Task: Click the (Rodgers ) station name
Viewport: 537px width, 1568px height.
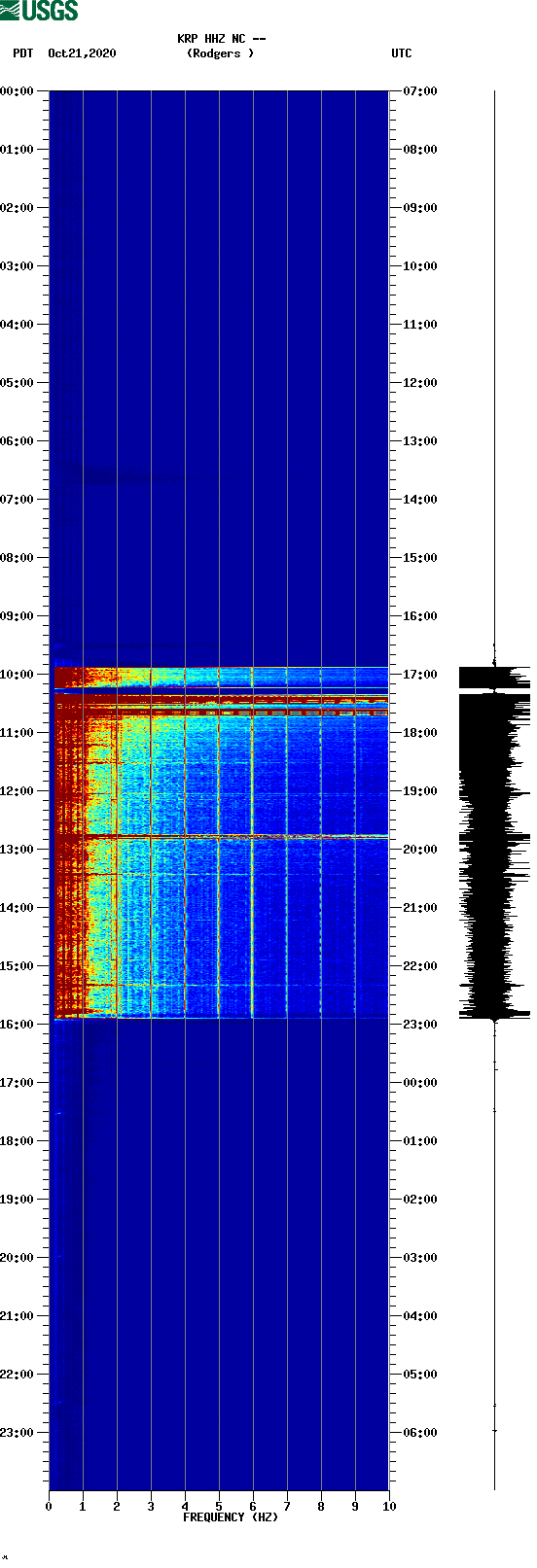Action: coord(221,53)
